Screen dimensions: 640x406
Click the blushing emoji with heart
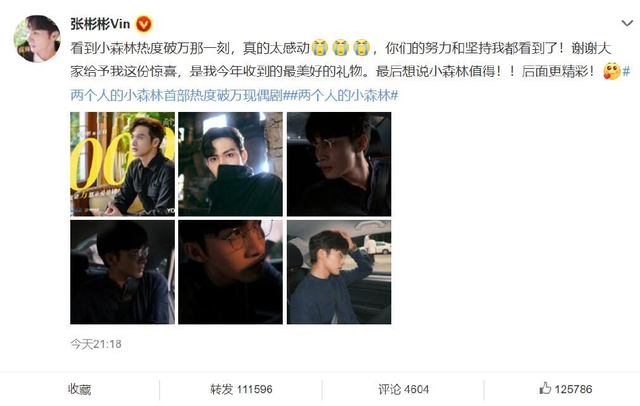tap(611, 71)
